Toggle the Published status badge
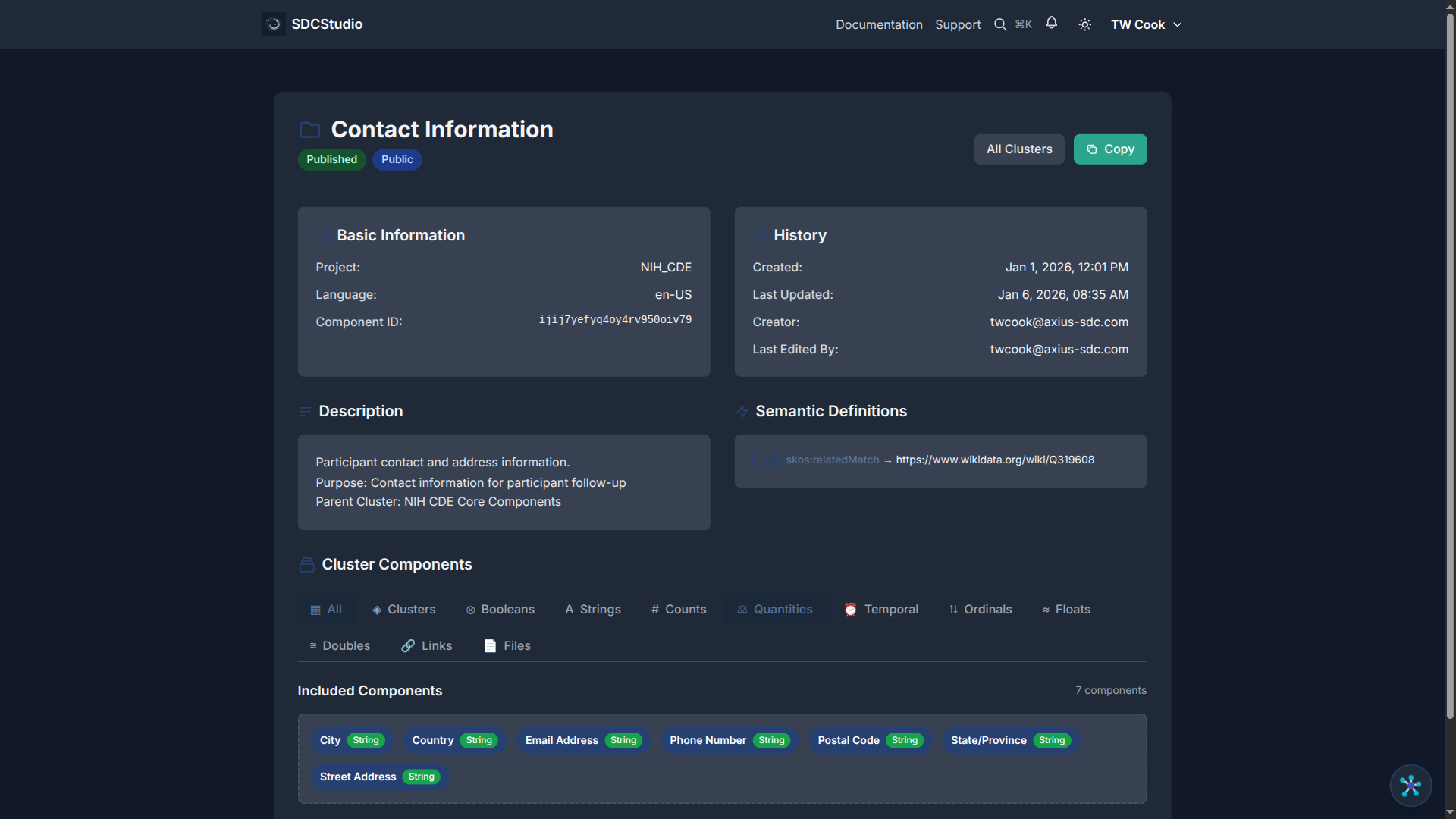This screenshot has height=819, width=1456. [331, 159]
